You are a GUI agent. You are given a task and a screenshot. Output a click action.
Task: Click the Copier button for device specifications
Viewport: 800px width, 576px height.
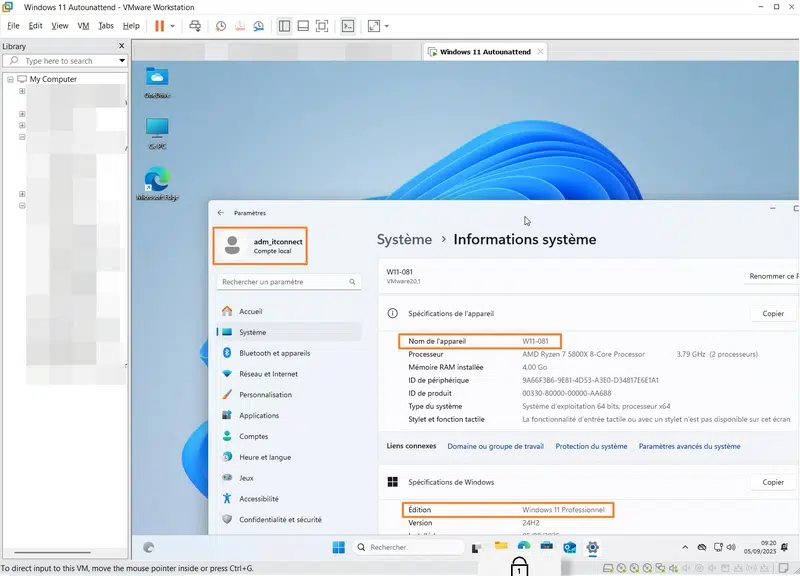[x=773, y=313]
